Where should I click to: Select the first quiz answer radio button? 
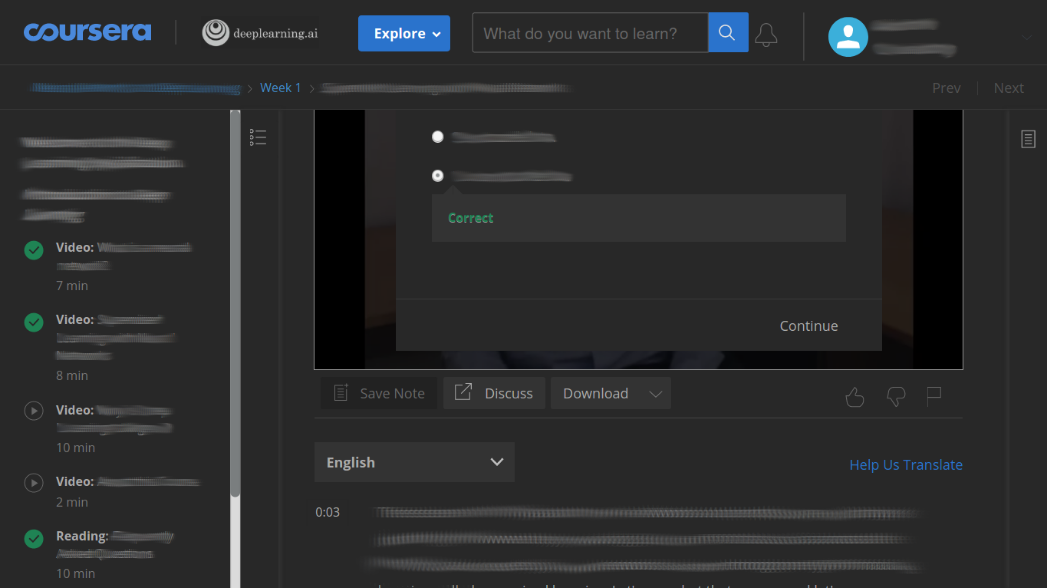(x=437, y=136)
